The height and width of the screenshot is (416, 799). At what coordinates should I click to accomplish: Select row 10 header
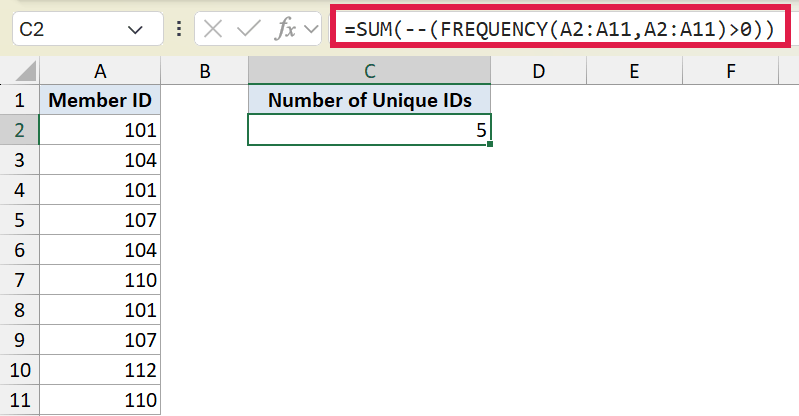click(19, 370)
